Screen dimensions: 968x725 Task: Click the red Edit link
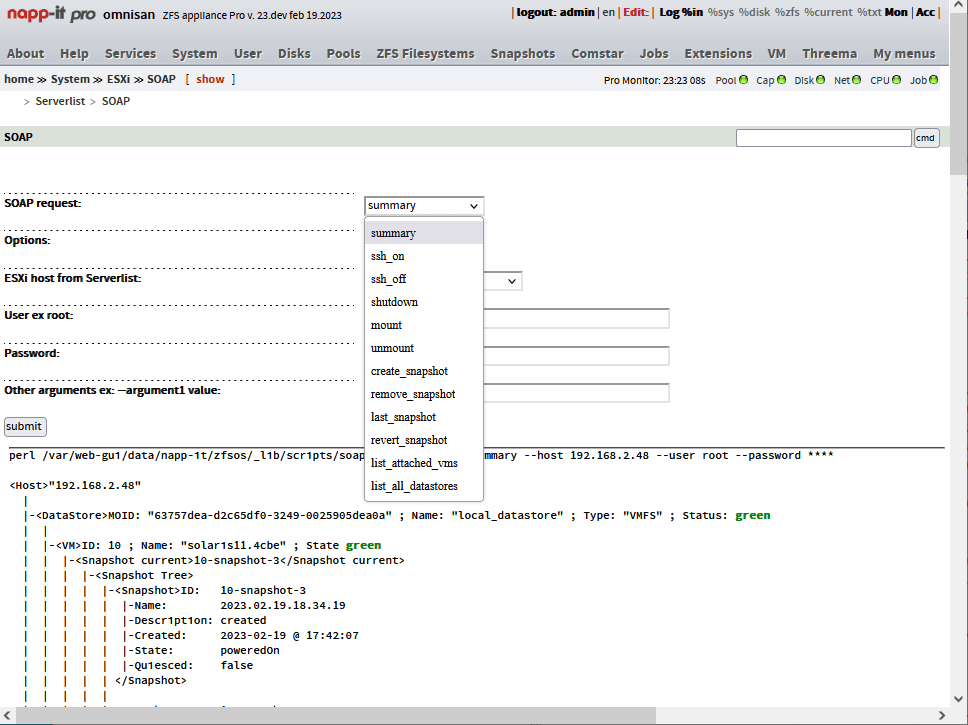tap(635, 12)
